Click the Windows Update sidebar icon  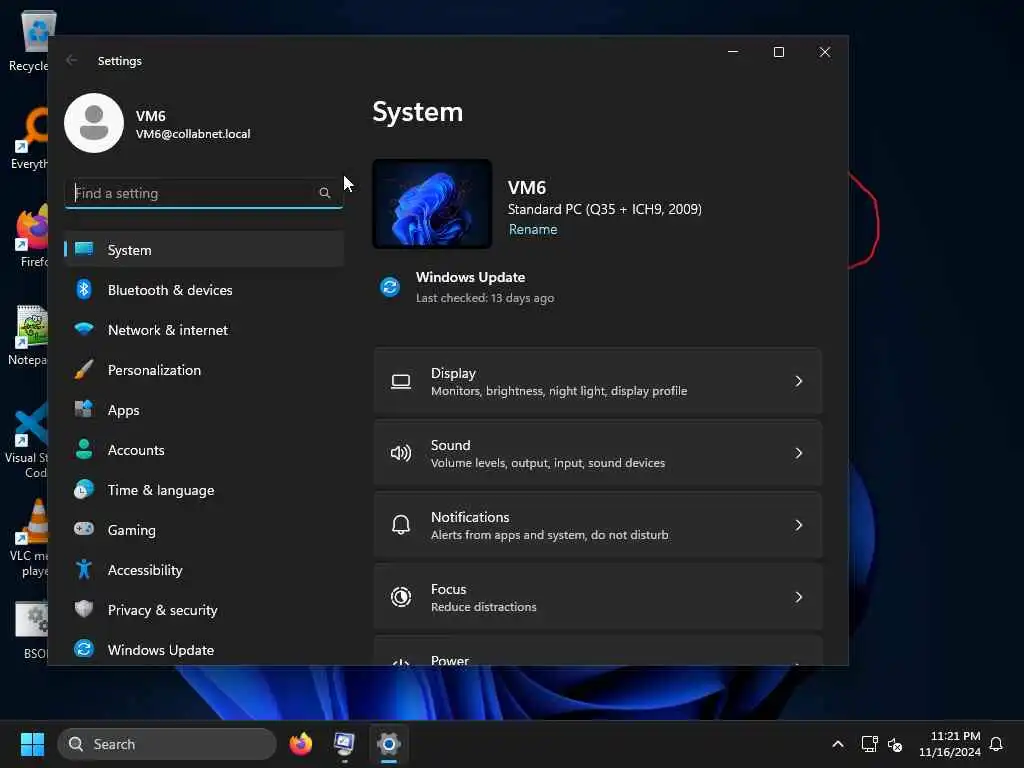coord(84,649)
